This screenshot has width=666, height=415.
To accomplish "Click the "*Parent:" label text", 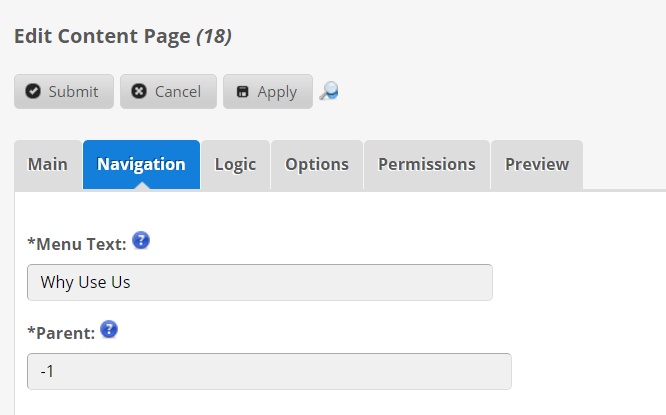I will coord(61,331).
